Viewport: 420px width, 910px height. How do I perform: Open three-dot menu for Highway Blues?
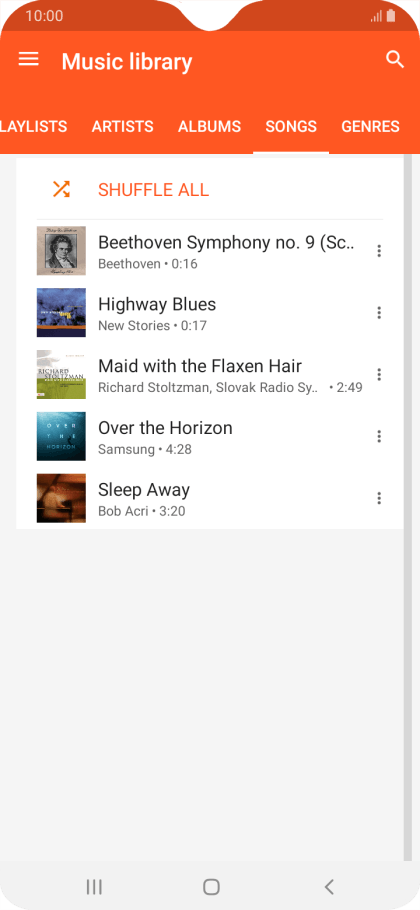point(379,313)
